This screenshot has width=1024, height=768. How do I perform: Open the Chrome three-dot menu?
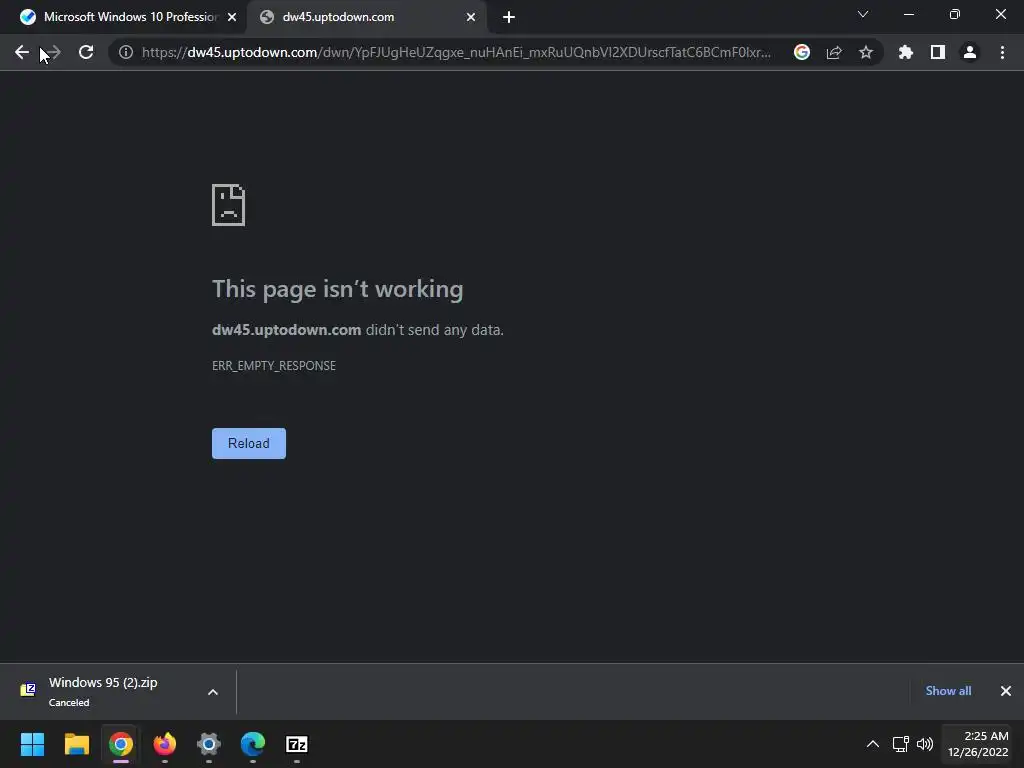tap(1002, 52)
